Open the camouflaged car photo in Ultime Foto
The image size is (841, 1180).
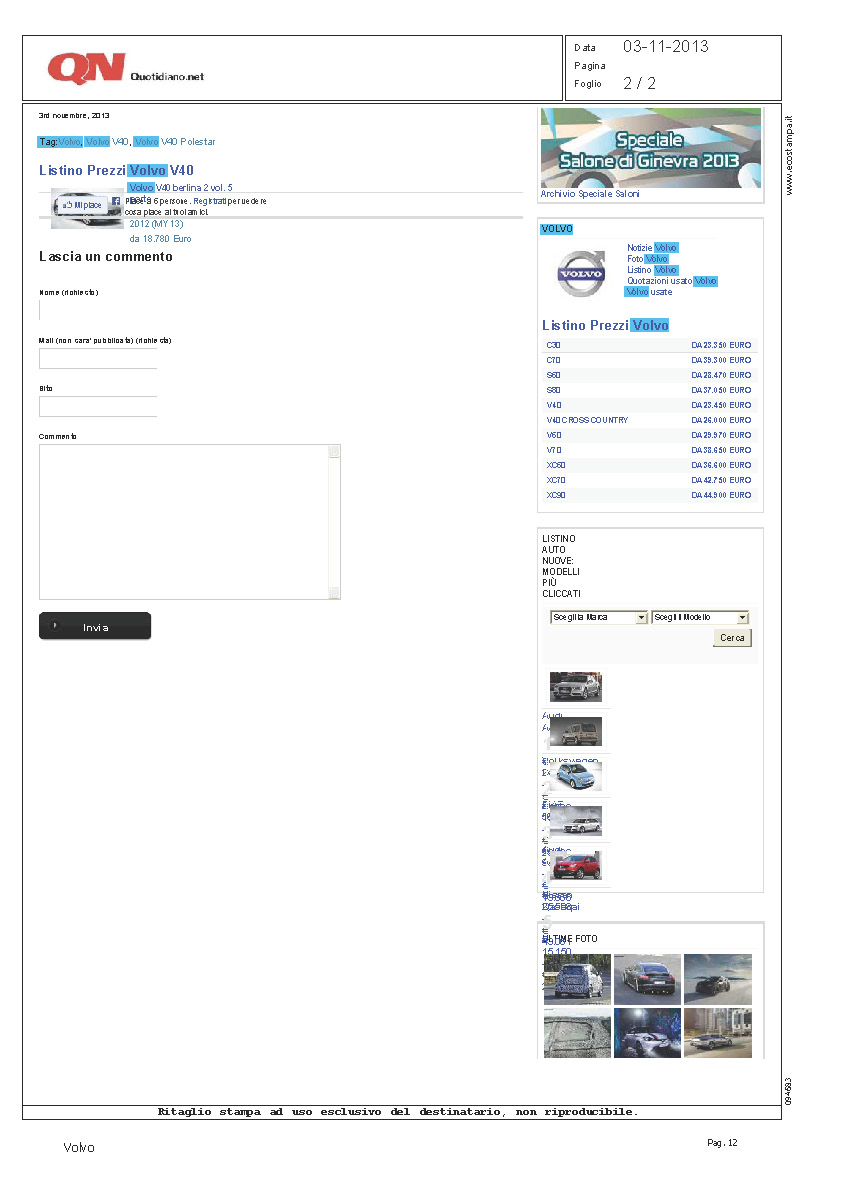pos(577,979)
